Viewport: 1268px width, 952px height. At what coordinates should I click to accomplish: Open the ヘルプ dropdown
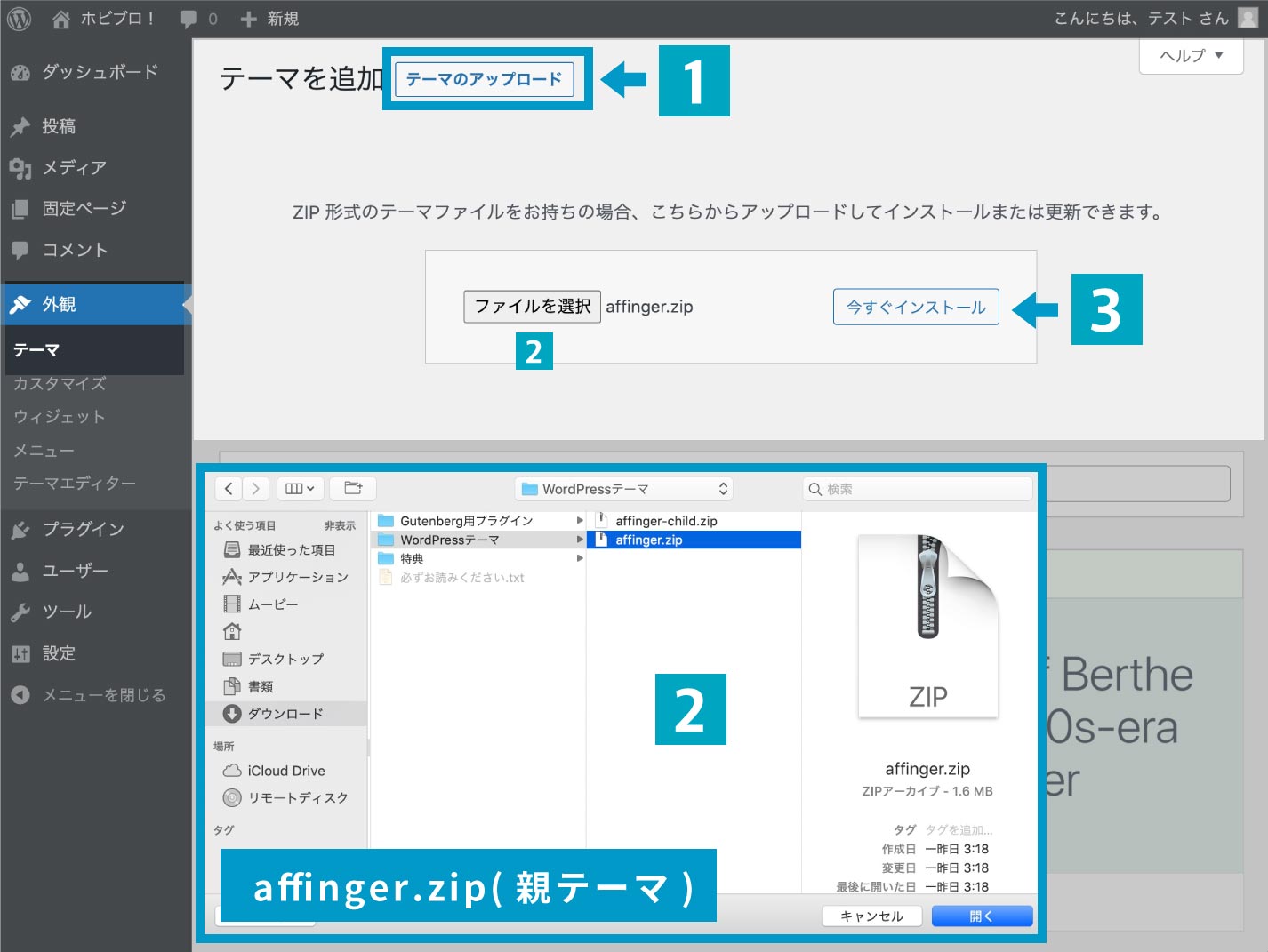1190,56
